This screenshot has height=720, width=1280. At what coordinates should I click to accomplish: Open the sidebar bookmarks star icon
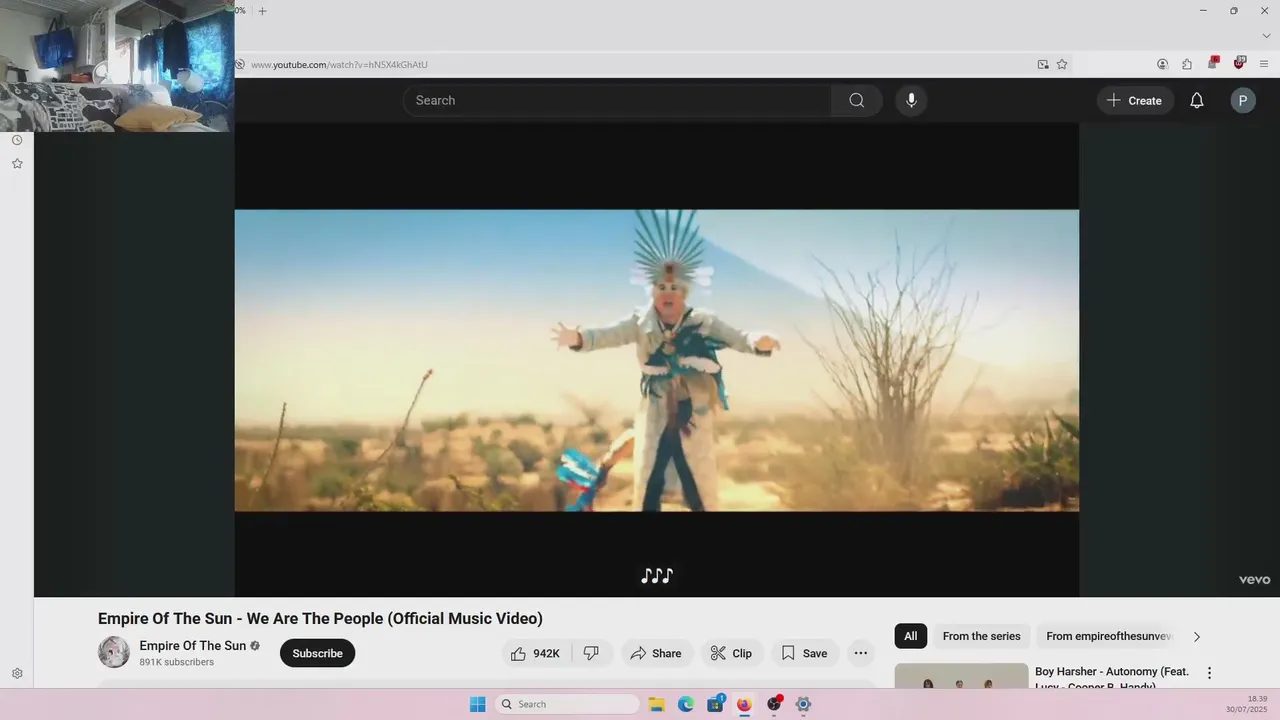(17, 163)
